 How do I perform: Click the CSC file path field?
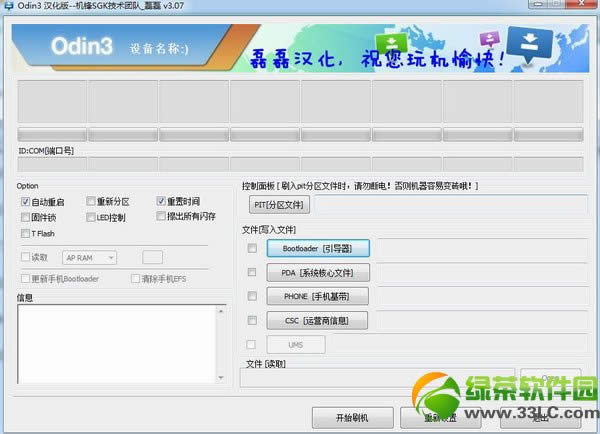[482, 320]
